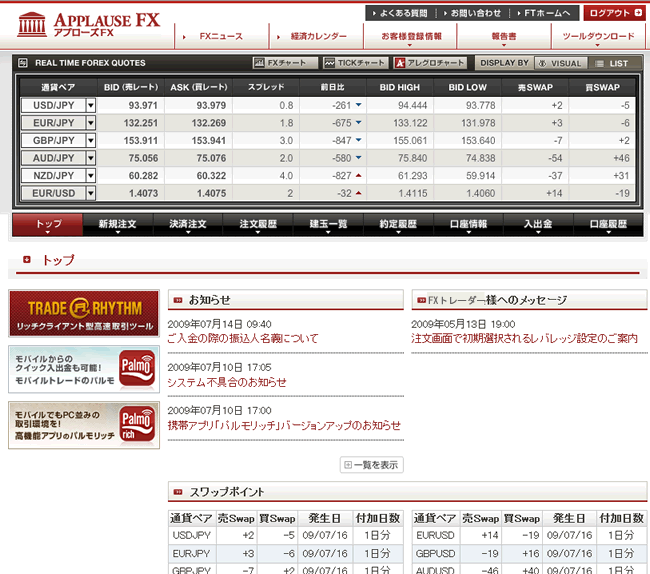This screenshot has height=574, width=650.
Task: Click the red plus icon beside トップ title
Action: pos(27,259)
